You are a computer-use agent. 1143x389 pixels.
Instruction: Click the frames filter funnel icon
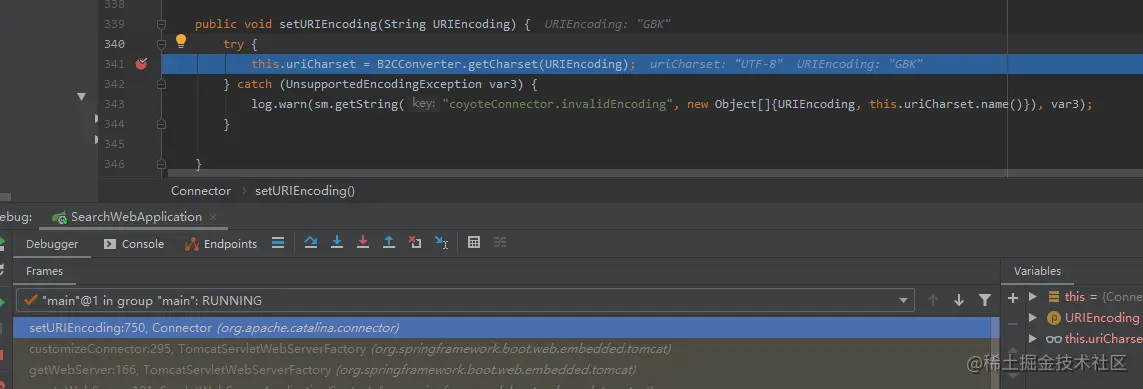(985, 300)
